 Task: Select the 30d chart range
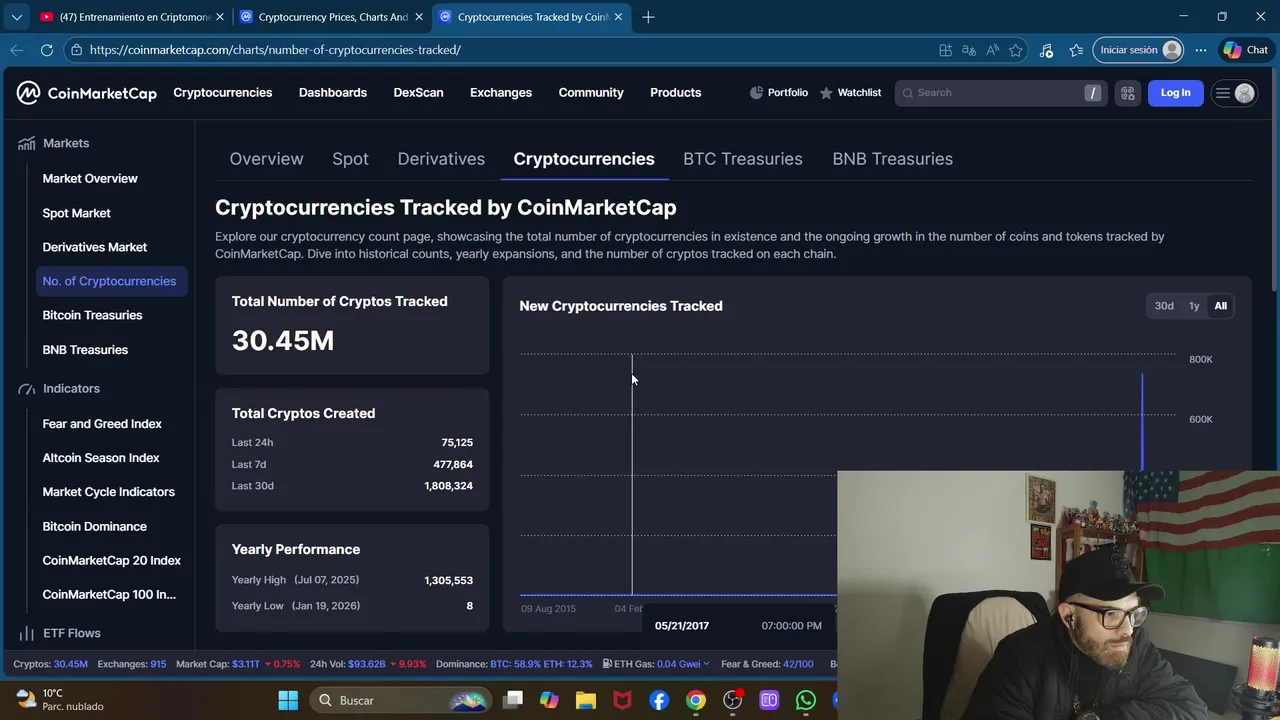point(1164,306)
